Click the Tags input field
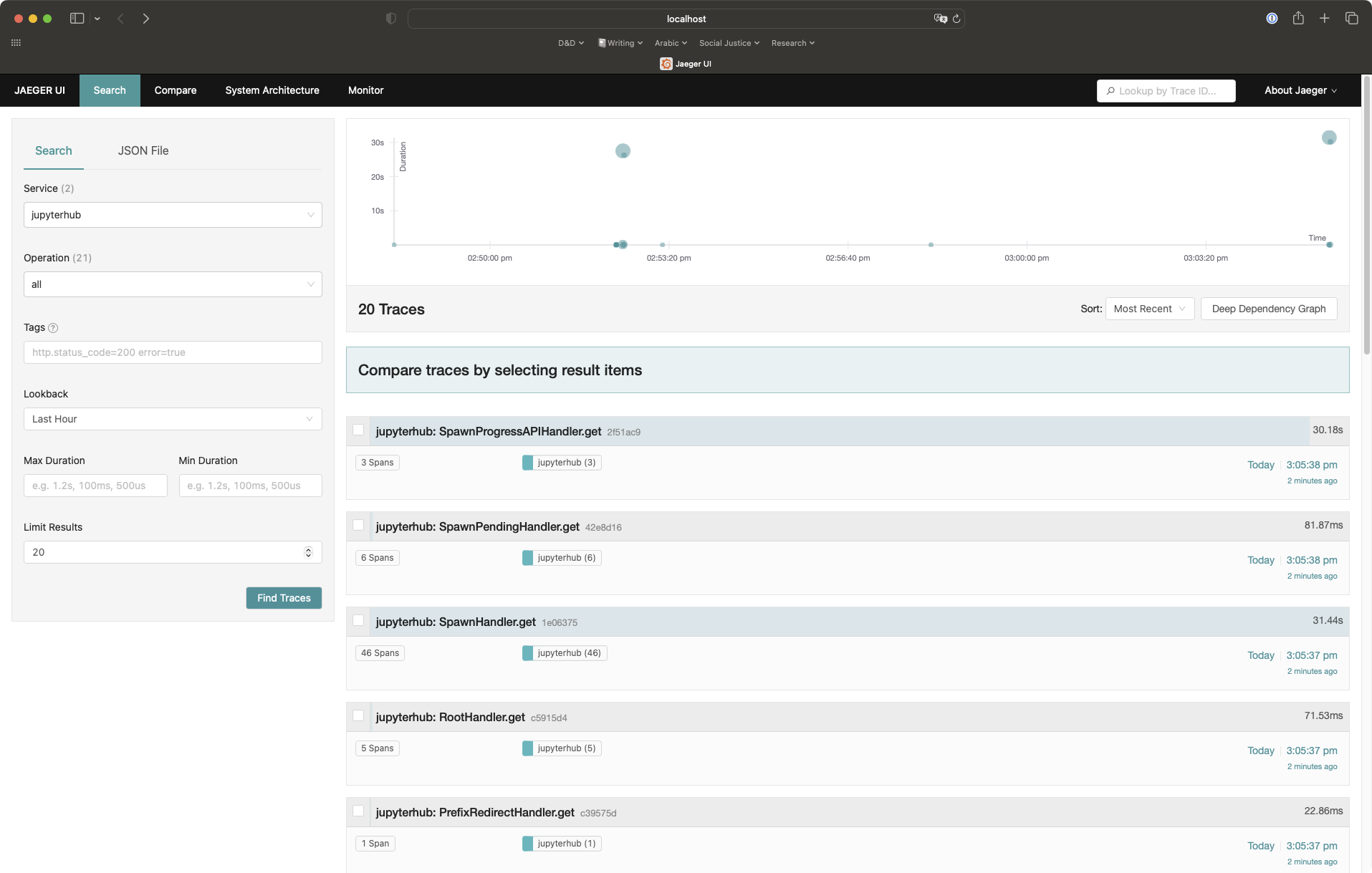Viewport: 1372px width, 873px height. (173, 352)
